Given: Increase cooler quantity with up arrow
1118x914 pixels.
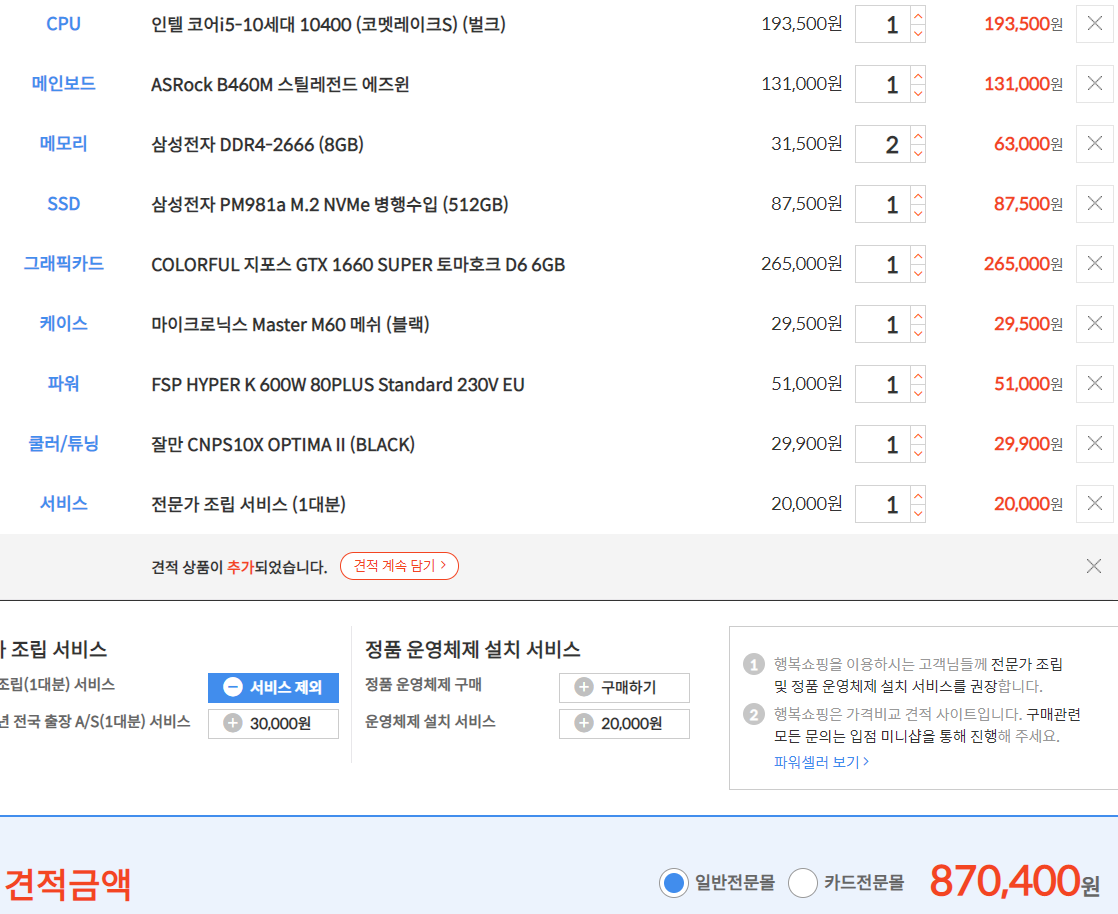Looking at the screenshot, I should tap(918, 434).
